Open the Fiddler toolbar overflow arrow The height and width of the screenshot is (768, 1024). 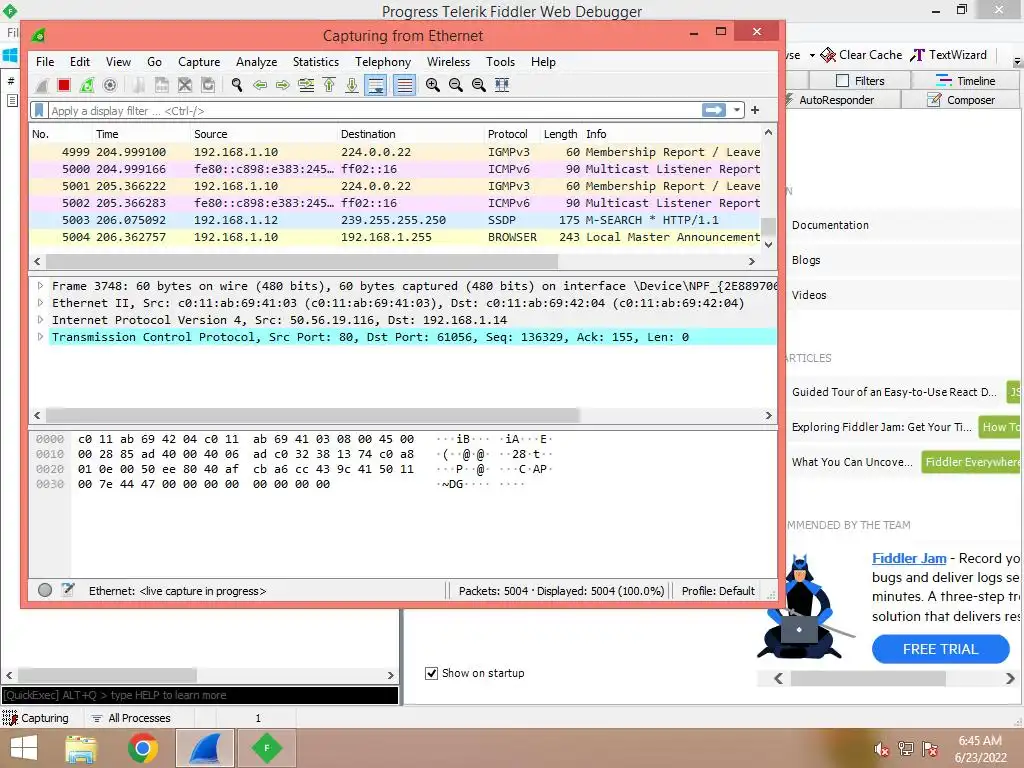(1017, 62)
